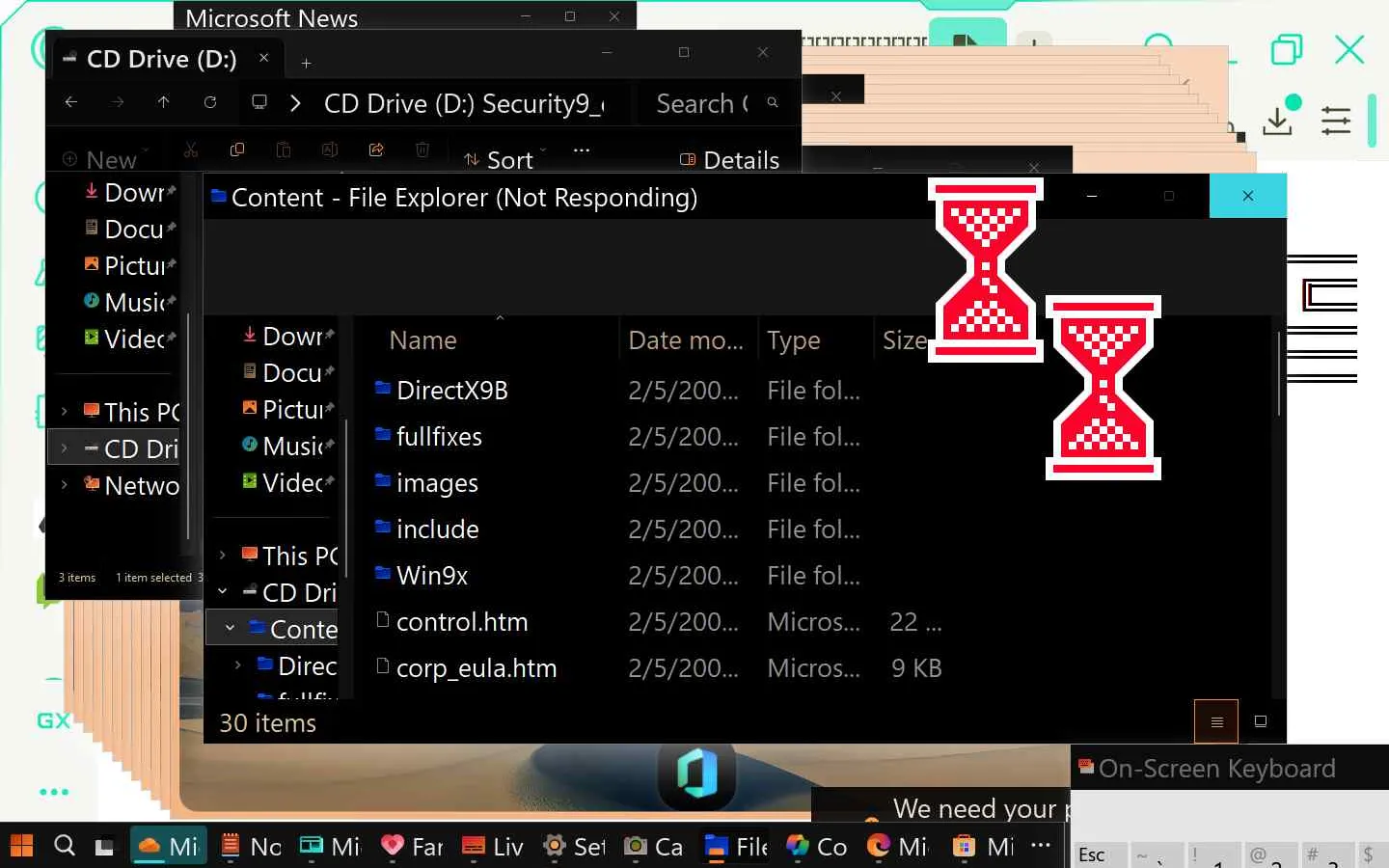Switch Content window to large icons view
This screenshot has width=1389, height=868.
tap(1260, 721)
